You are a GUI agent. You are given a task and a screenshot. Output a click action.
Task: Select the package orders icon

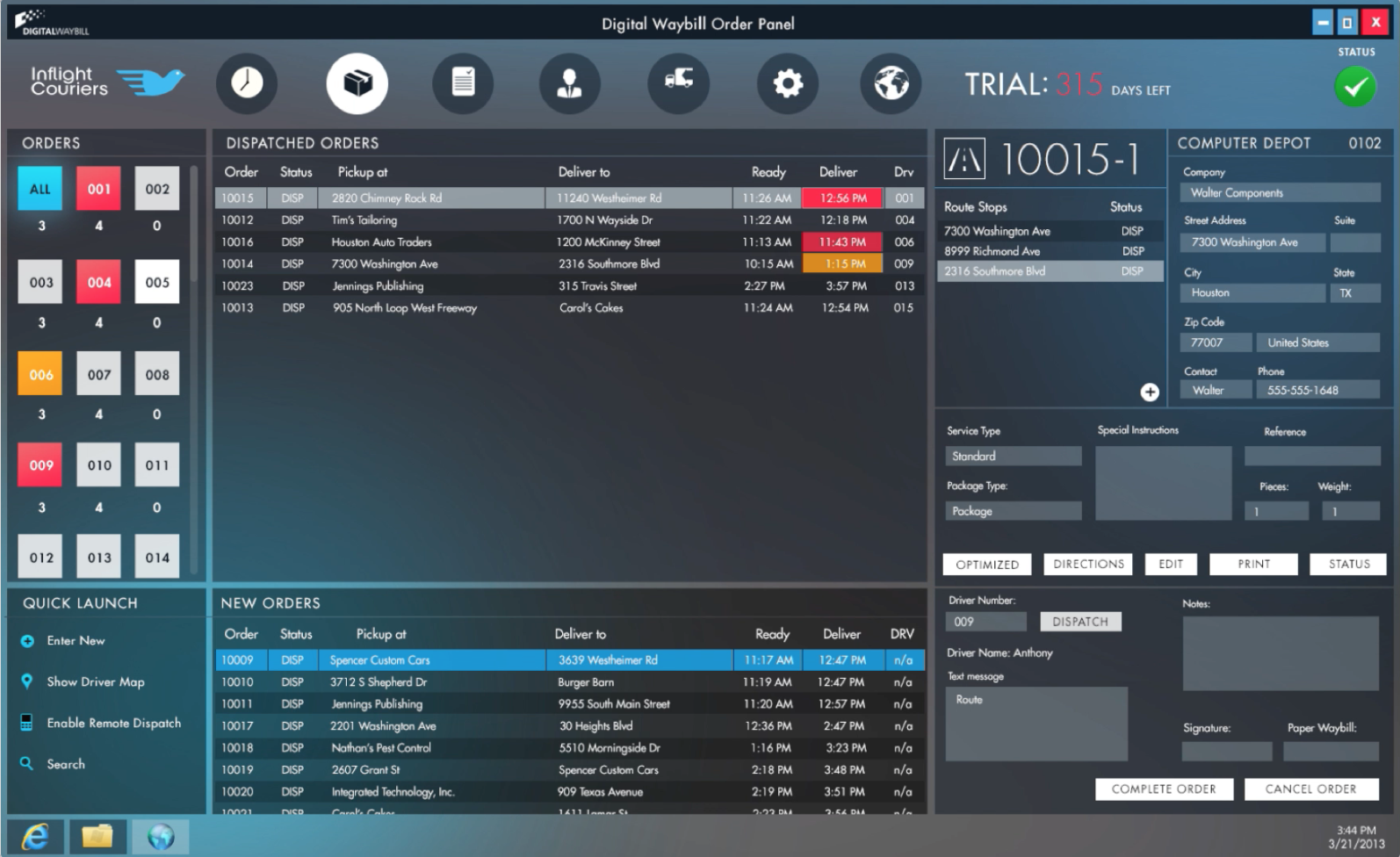click(357, 83)
